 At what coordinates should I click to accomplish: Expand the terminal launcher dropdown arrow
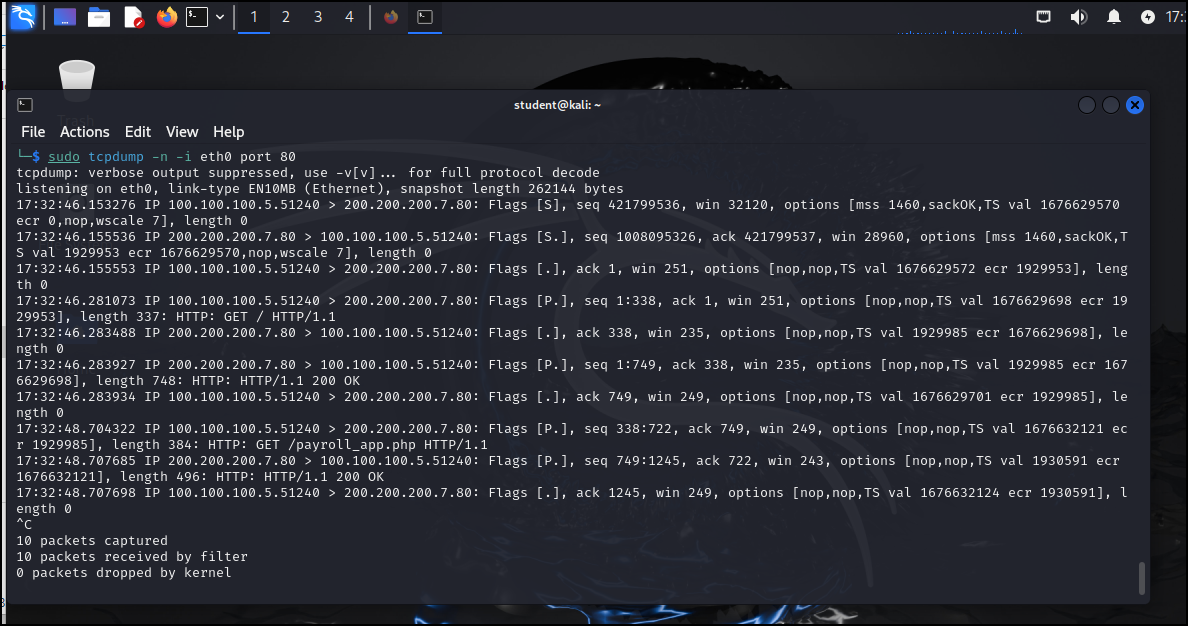220,17
